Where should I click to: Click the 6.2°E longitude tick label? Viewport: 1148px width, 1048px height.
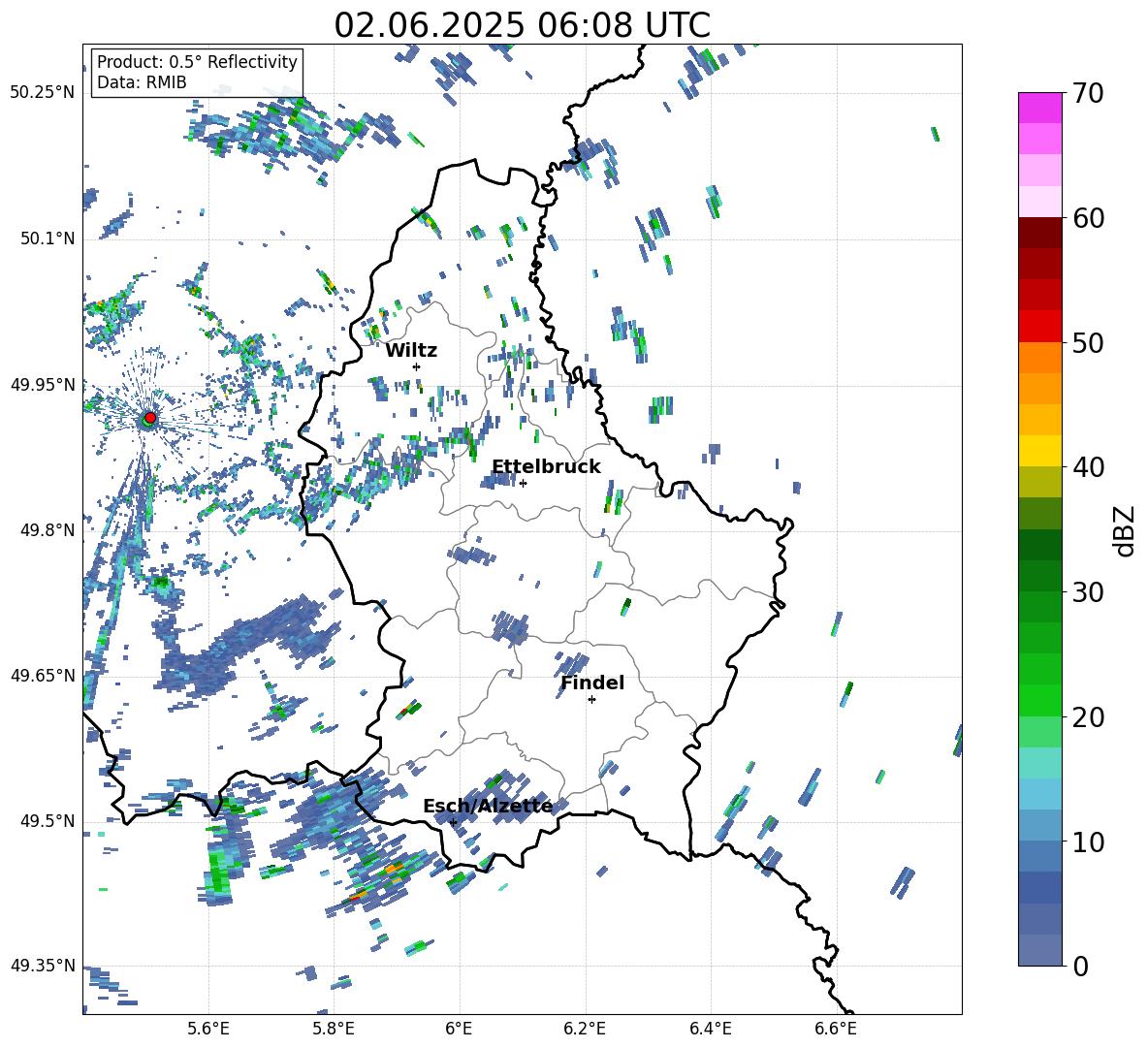(x=585, y=1029)
